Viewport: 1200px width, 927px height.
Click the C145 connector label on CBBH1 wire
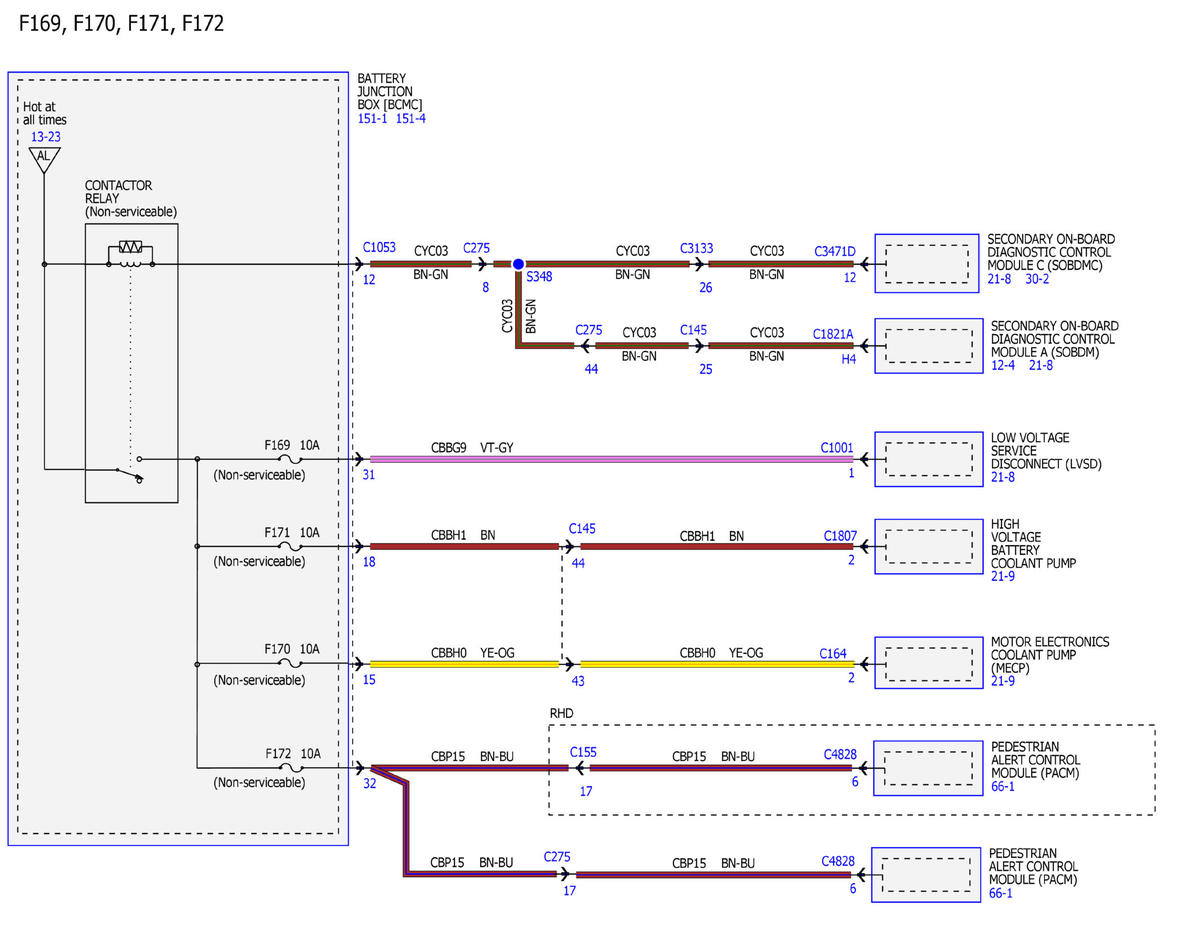[582, 528]
